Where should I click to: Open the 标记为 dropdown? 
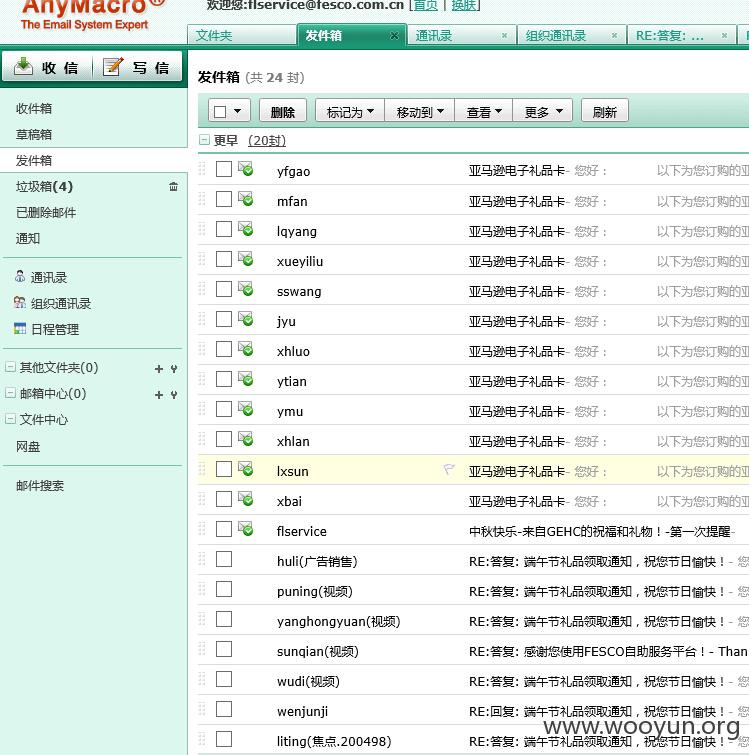click(x=350, y=112)
